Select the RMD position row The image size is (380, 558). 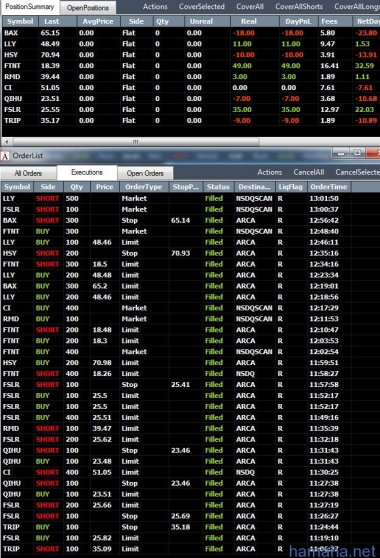191,77
